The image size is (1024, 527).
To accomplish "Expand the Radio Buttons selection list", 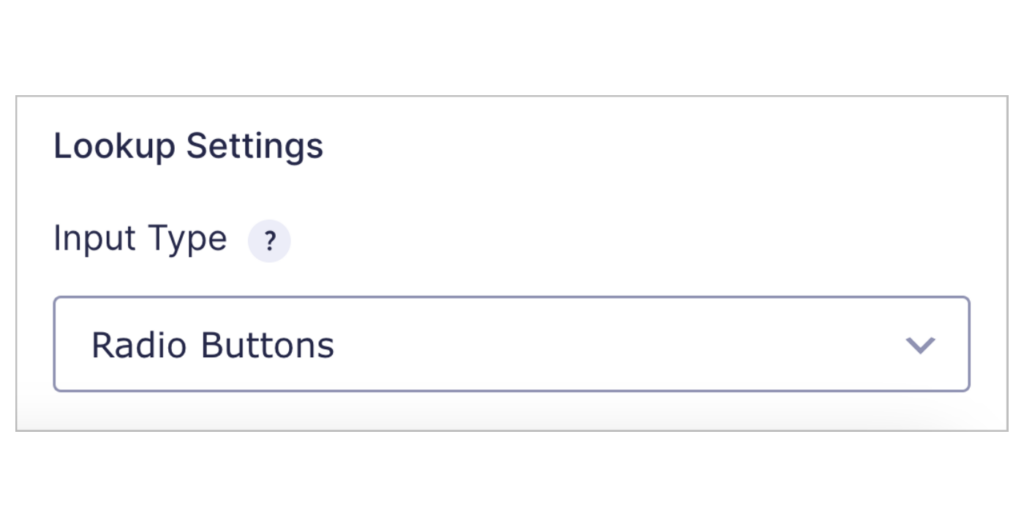I will coord(511,344).
